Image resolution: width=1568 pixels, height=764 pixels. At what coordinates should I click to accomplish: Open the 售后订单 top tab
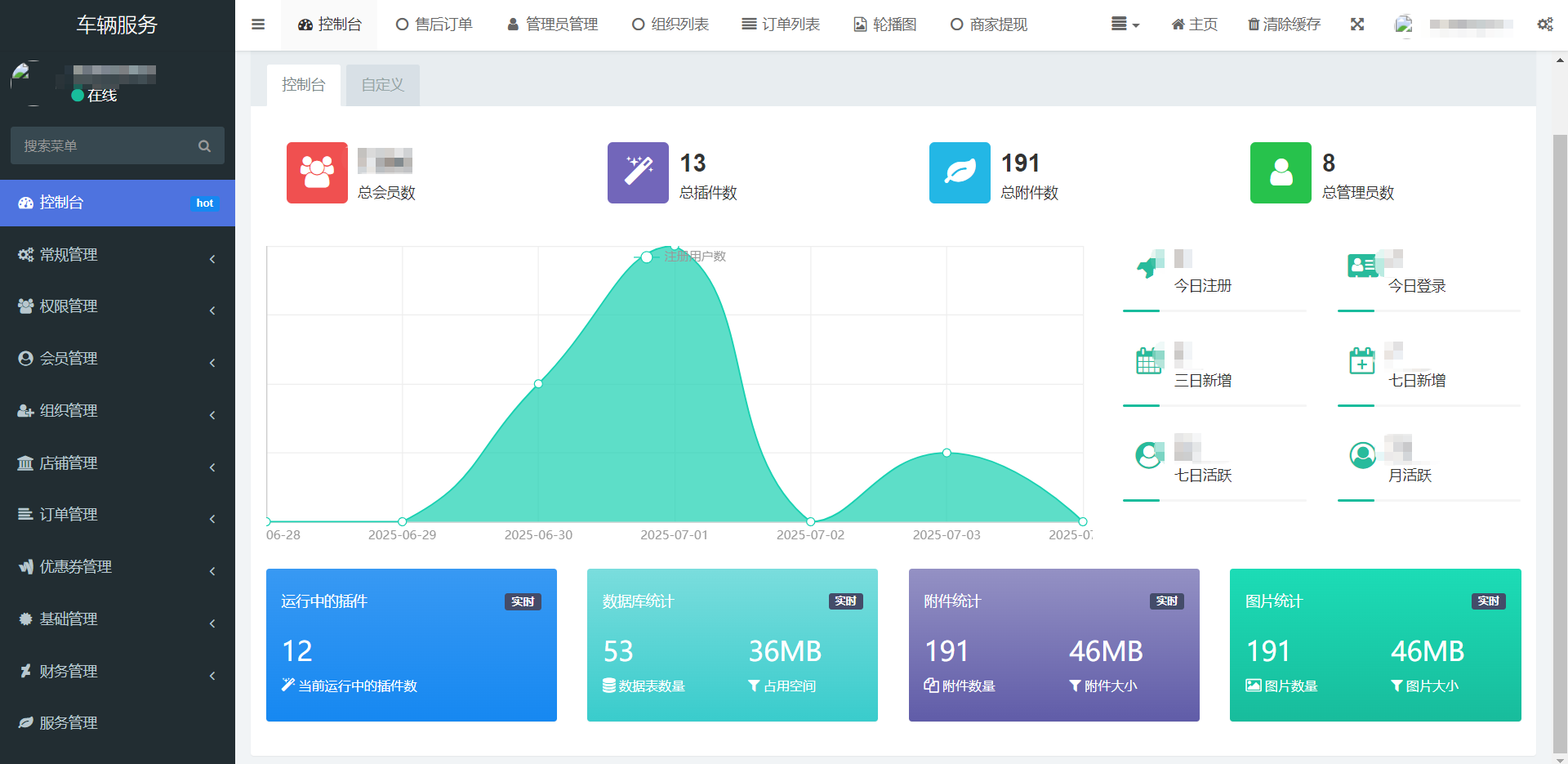(x=434, y=25)
